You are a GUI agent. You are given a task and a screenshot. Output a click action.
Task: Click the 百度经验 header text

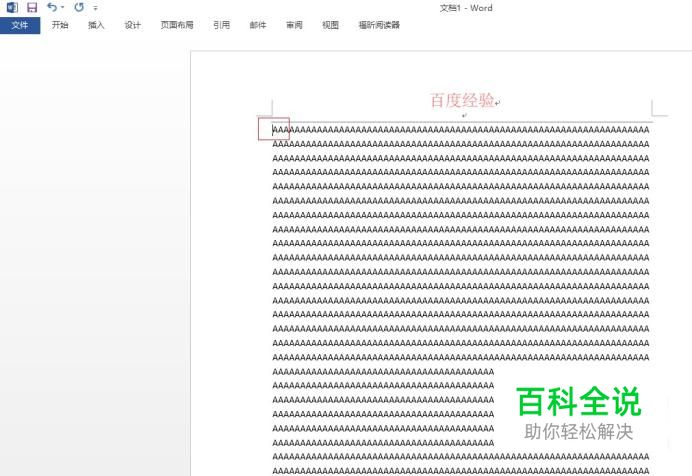[x=462, y=101]
